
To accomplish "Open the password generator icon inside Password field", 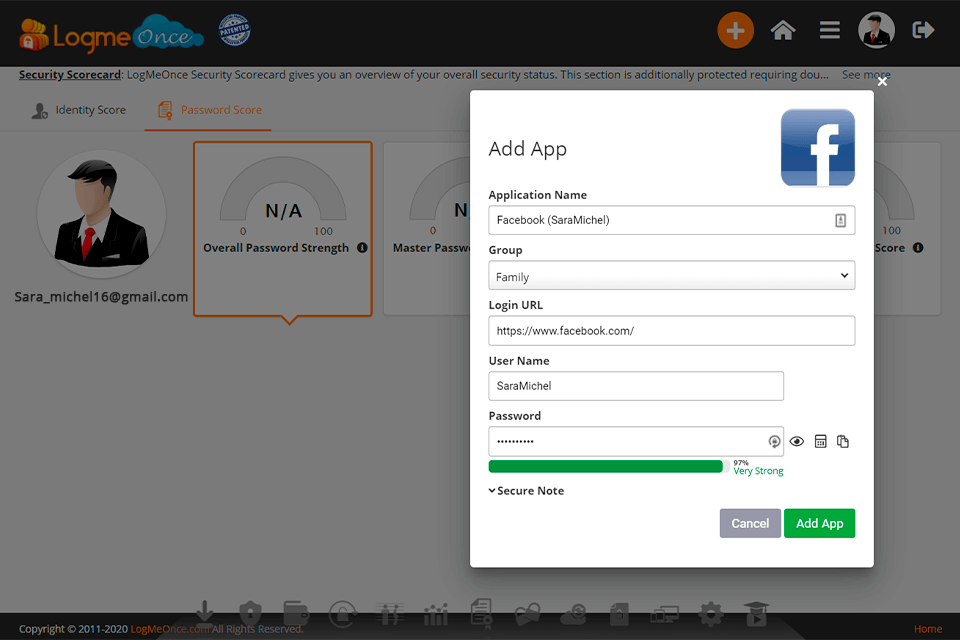I will 774,442.
